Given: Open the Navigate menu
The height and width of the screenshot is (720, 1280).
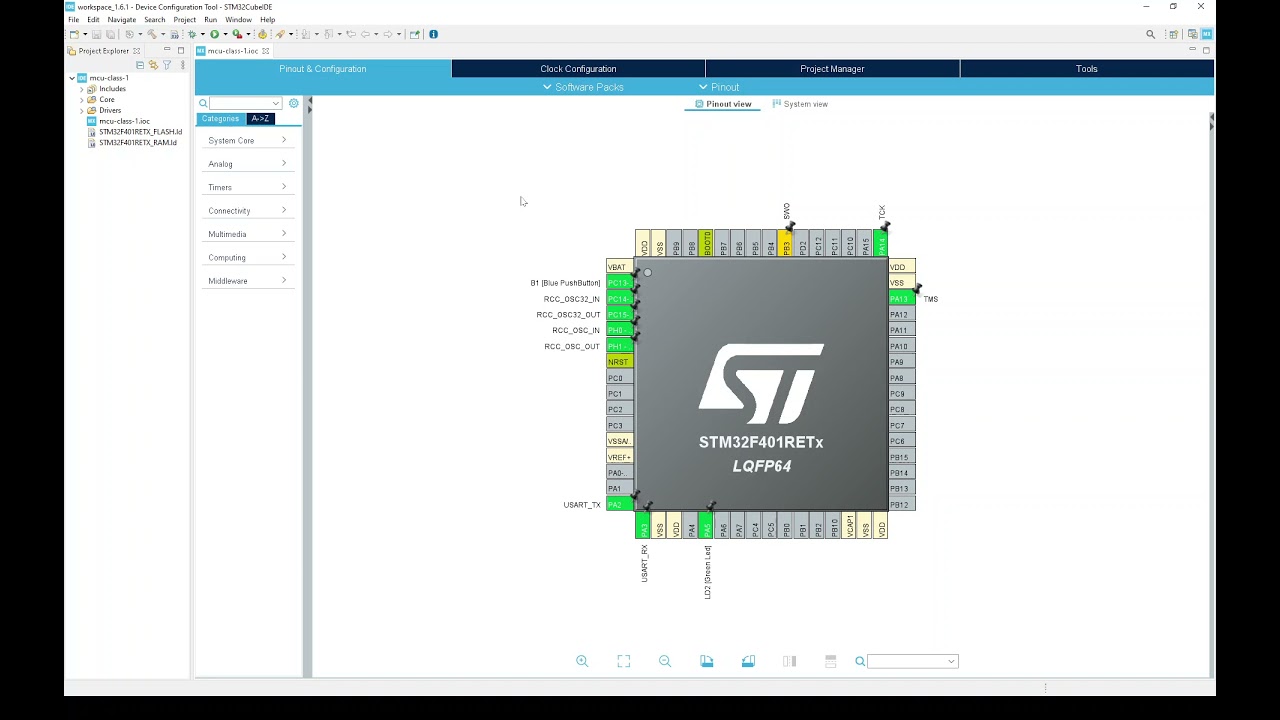Looking at the screenshot, I should [x=121, y=20].
